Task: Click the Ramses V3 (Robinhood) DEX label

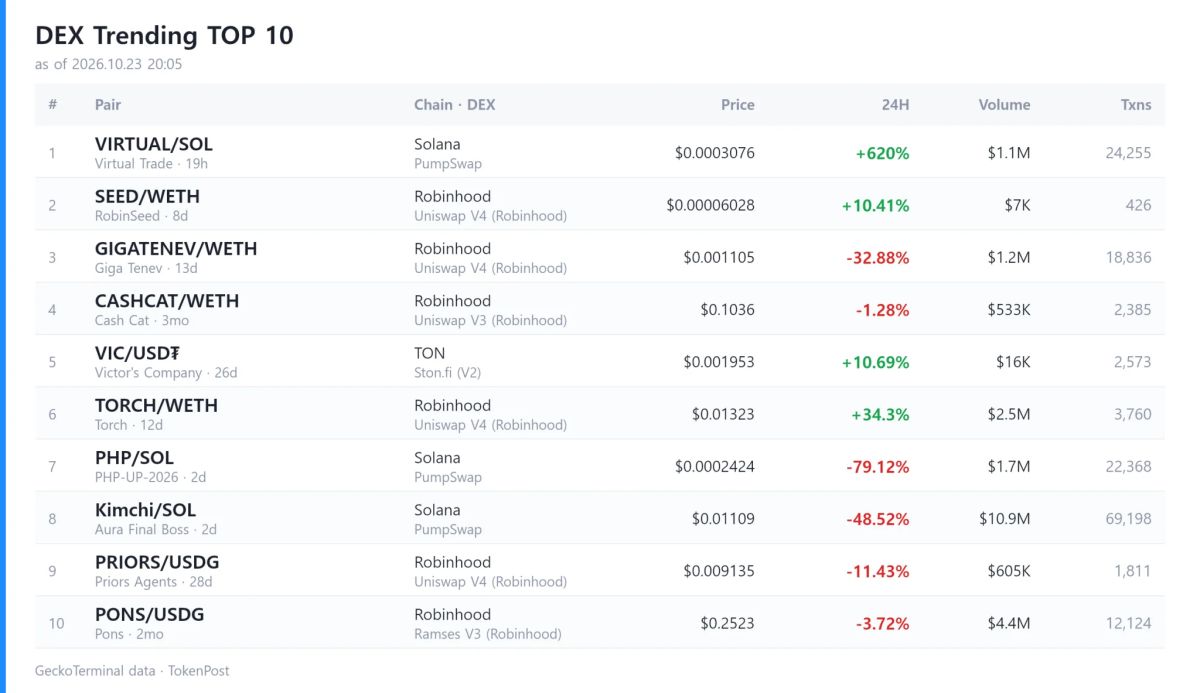Action: [488, 634]
